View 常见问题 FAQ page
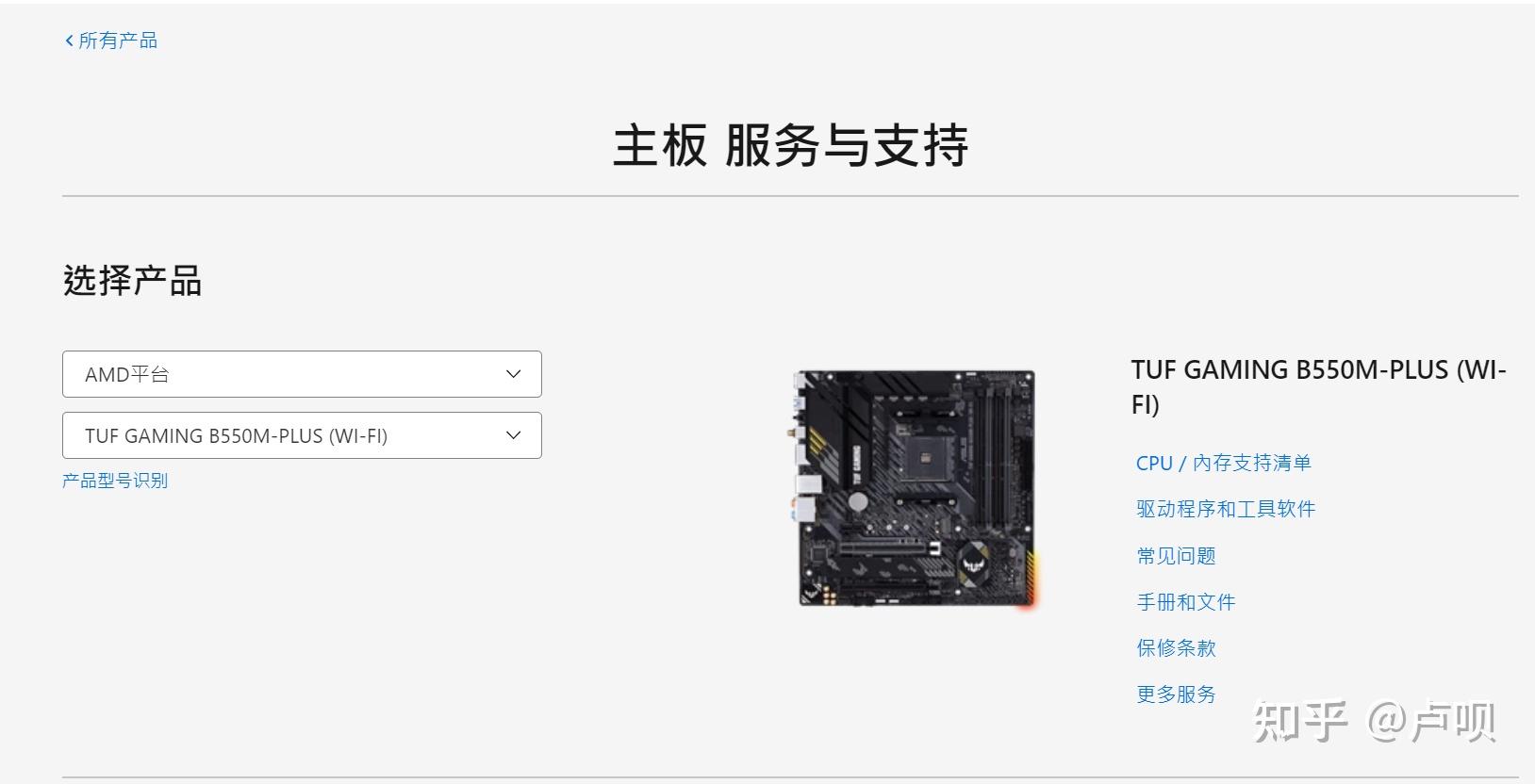 1176,556
